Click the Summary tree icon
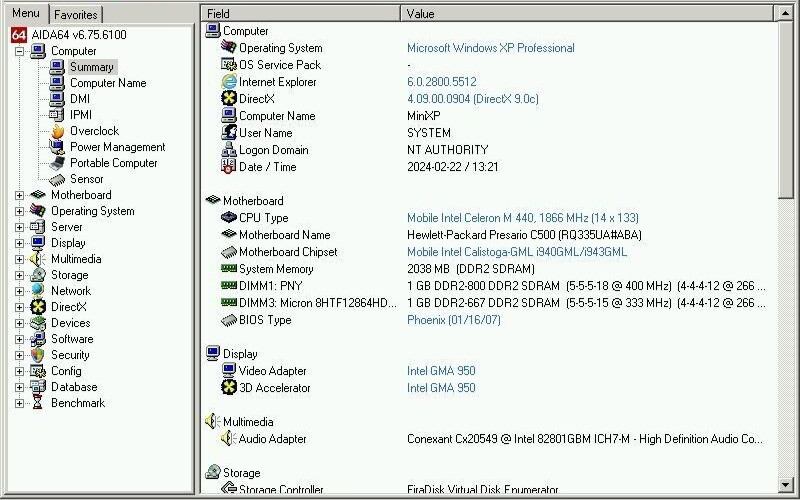The width and height of the screenshot is (800, 500). pos(57,67)
